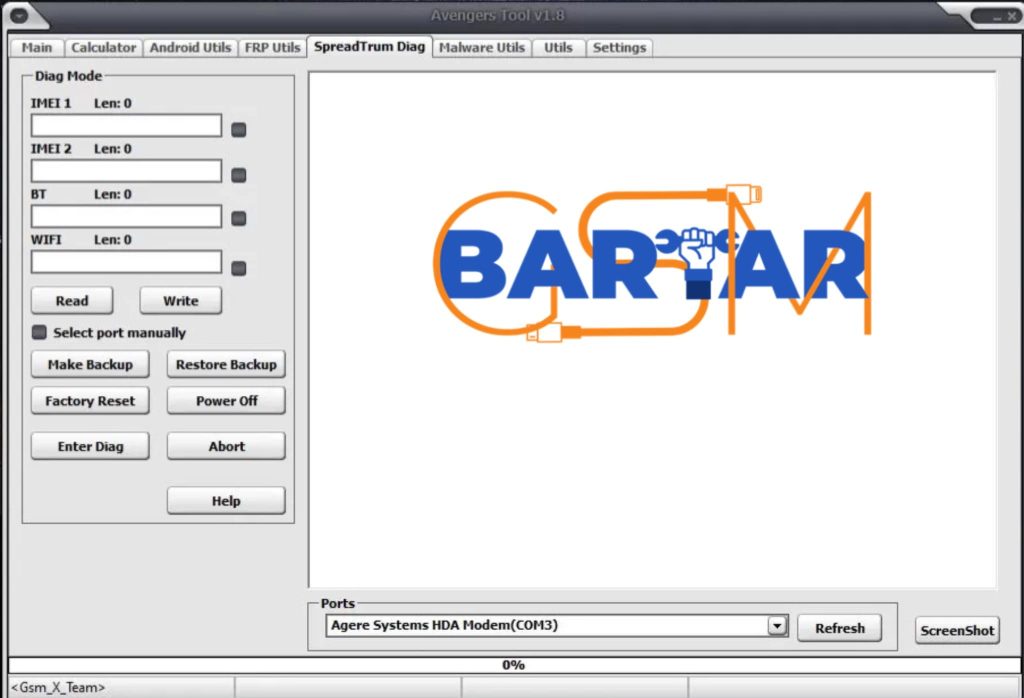This screenshot has width=1024, height=698.
Task: Click Make Backup button
Action: pyautogui.click(x=90, y=364)
